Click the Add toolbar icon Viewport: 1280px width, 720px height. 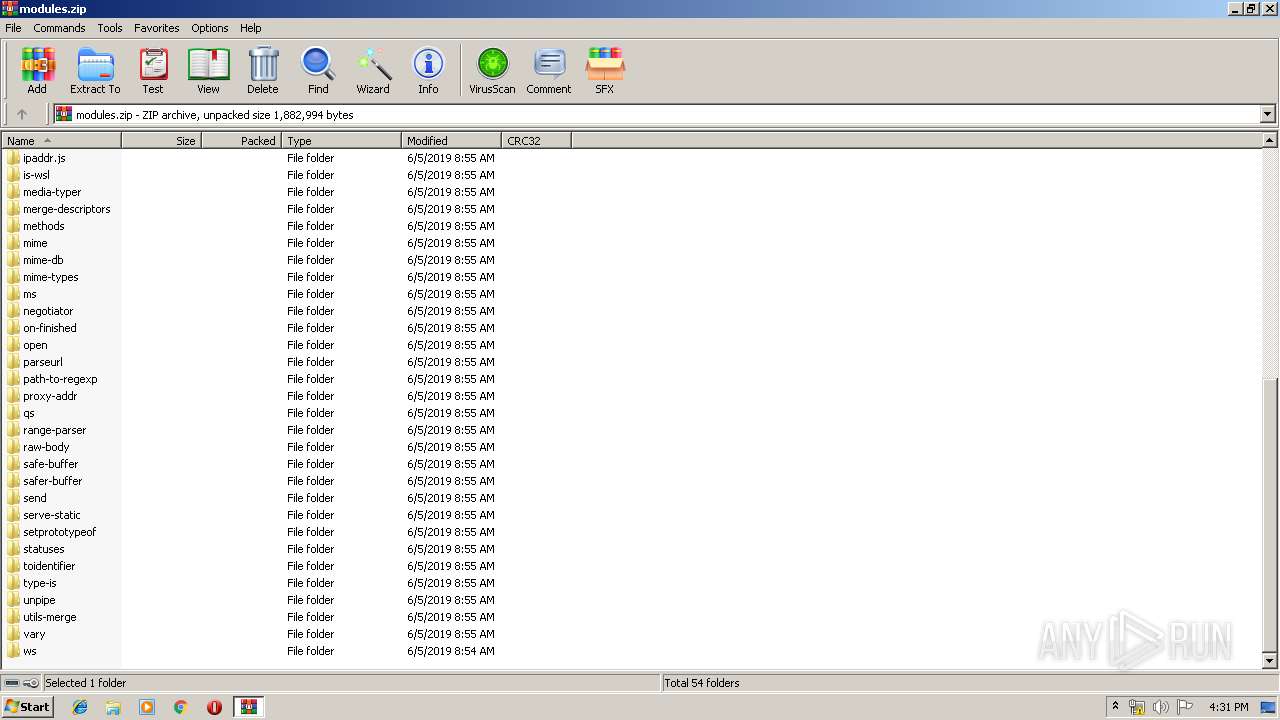tap(37, 70)
